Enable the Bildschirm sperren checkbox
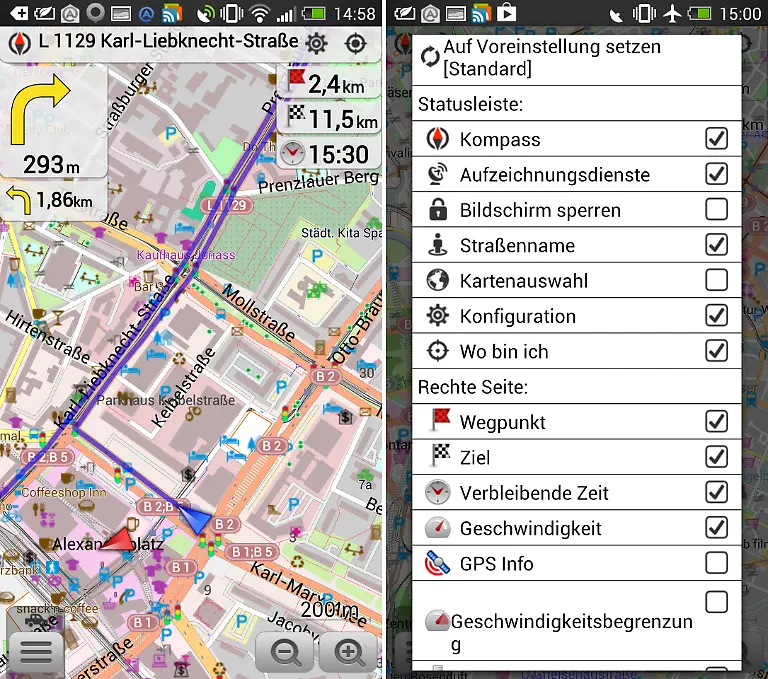Screen dimensions: 768x679 (x=716, y=210)
